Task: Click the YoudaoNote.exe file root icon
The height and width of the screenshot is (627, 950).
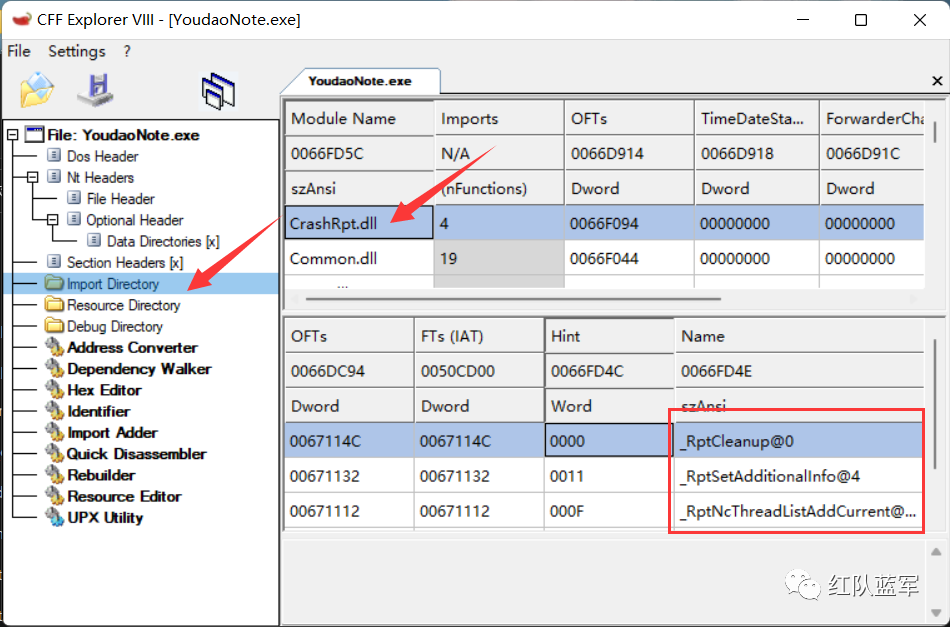Action: click(35, 134)
